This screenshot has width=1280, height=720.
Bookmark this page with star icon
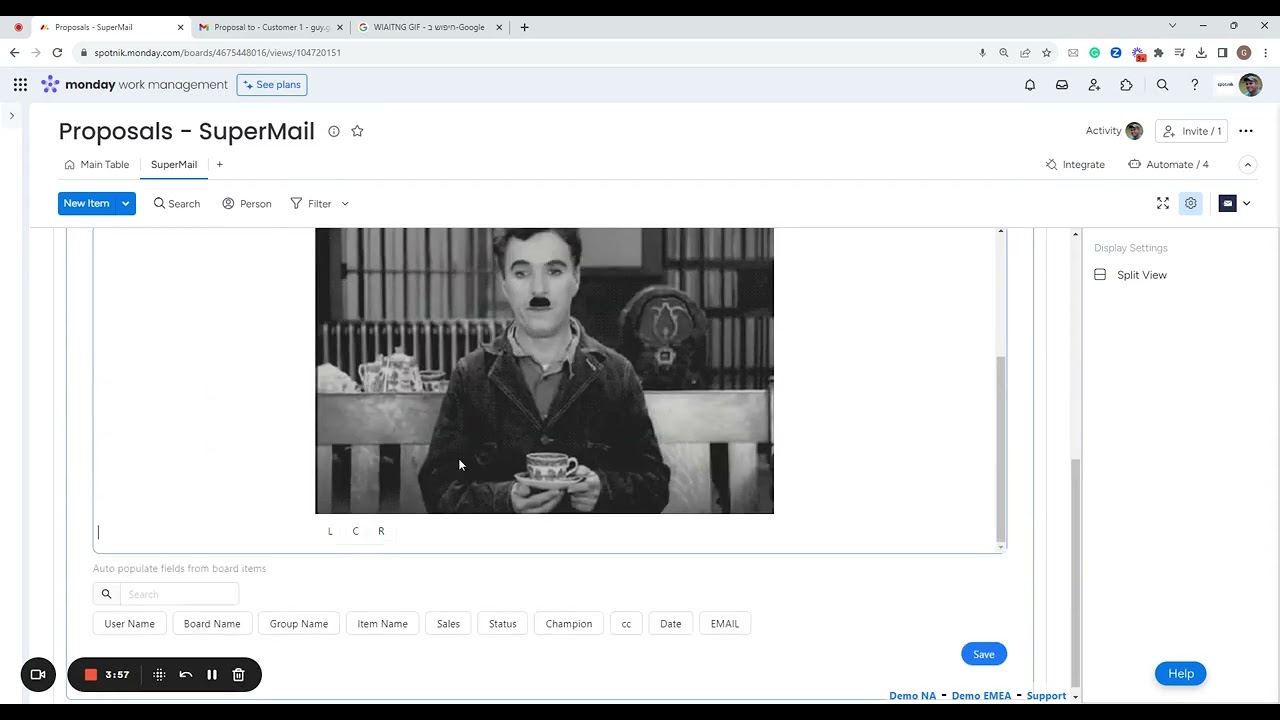[1047, 53]
